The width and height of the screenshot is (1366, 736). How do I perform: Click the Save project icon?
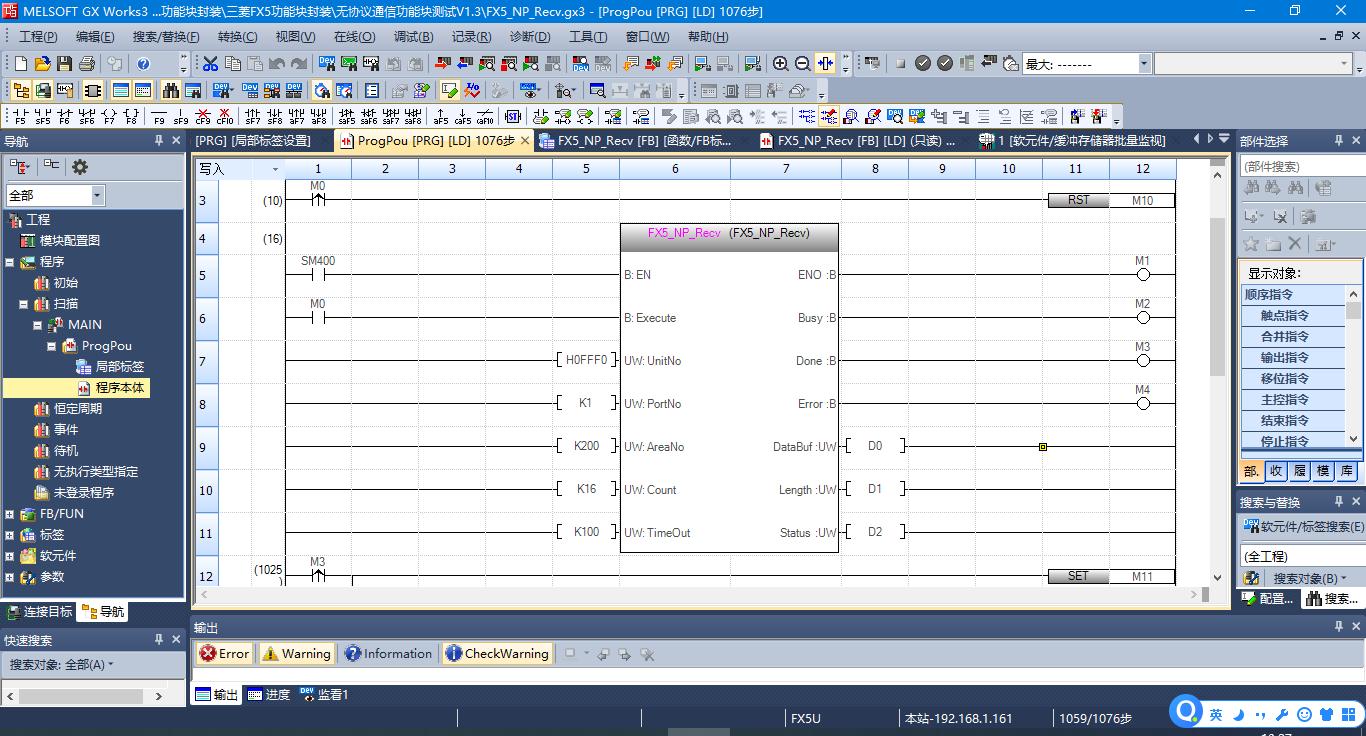click(x=64, y=64)
